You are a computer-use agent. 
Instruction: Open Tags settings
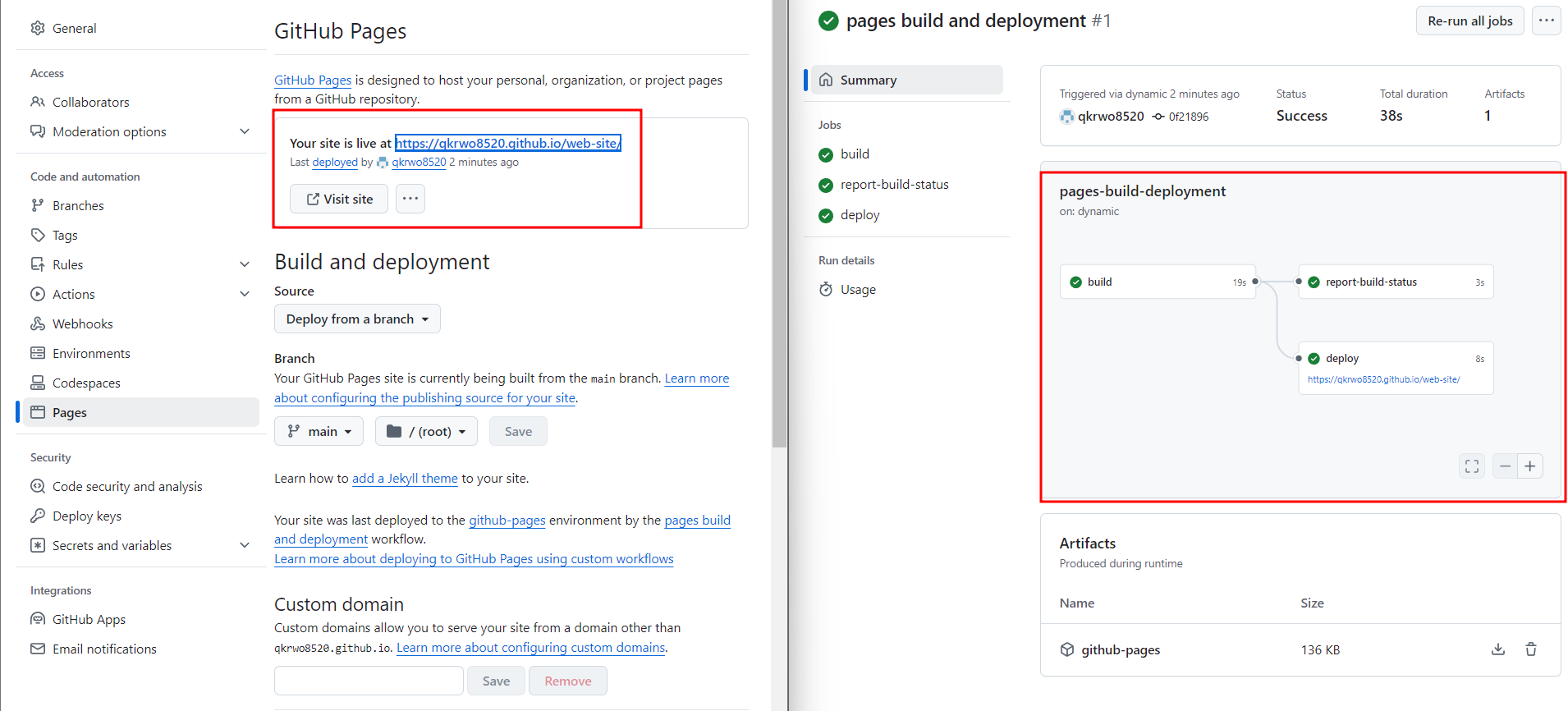(x=65, y=235)
